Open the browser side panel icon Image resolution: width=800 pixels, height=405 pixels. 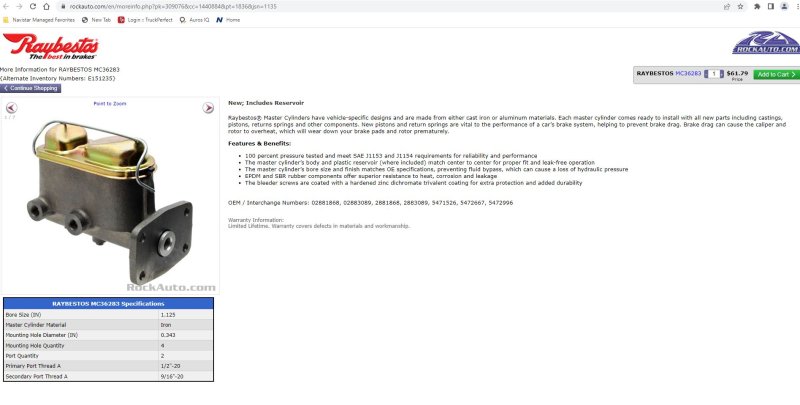click(770, 7)
